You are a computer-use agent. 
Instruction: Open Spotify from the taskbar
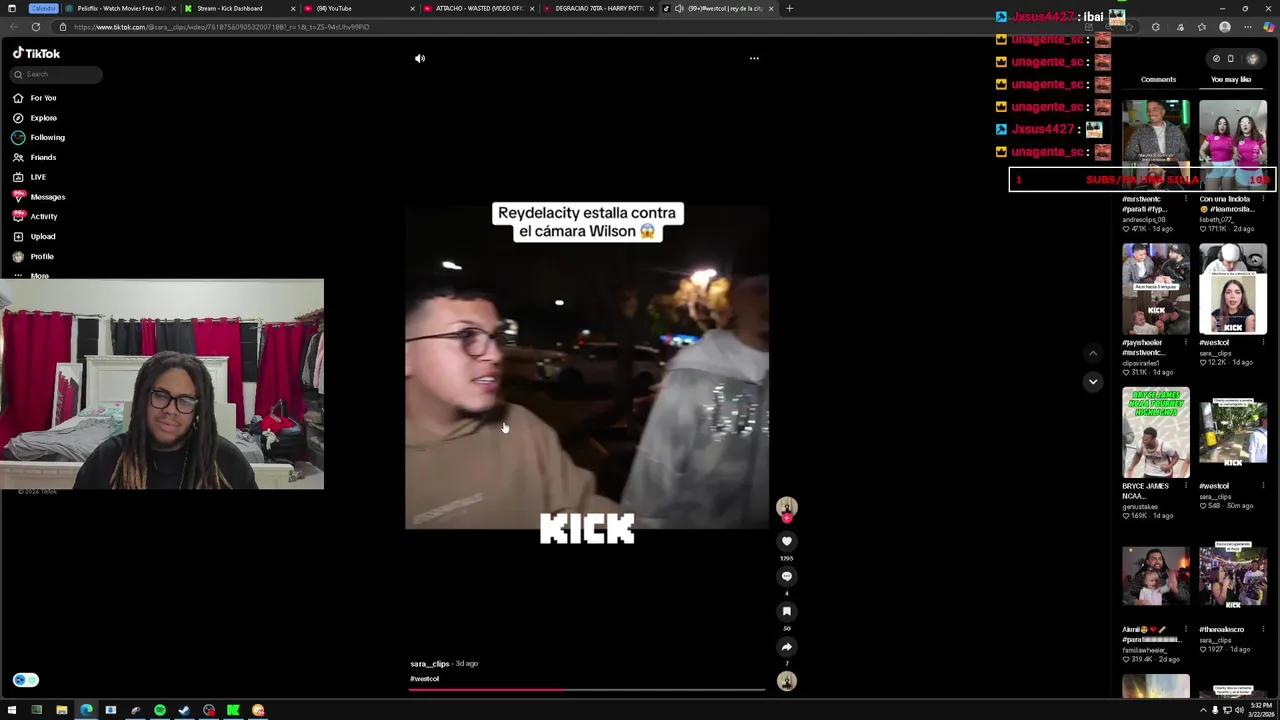160,710
